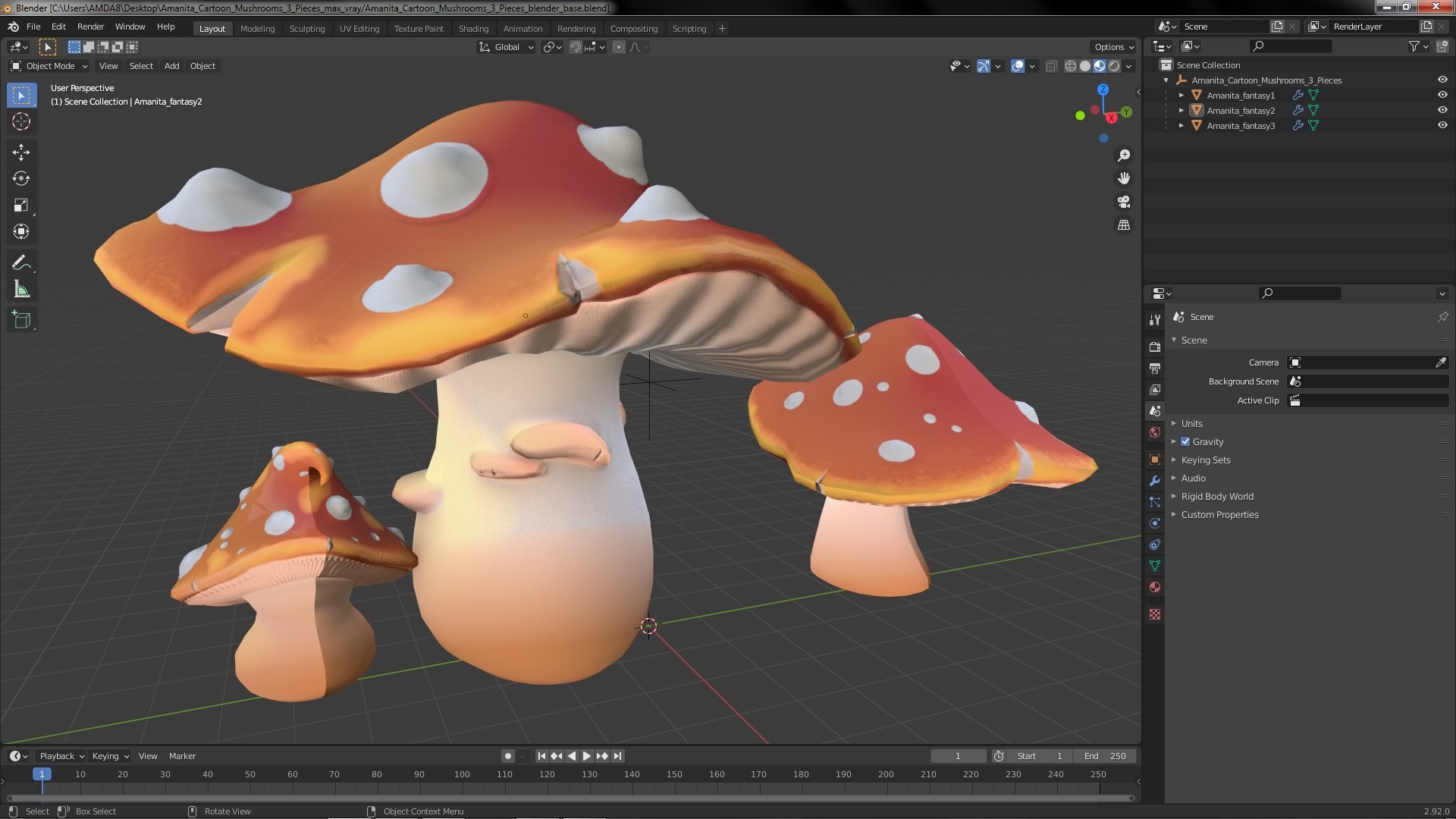The image size is (1456, 819).
Task: Open the Object Mode dropdown
Action: click(x=50, y=66)
